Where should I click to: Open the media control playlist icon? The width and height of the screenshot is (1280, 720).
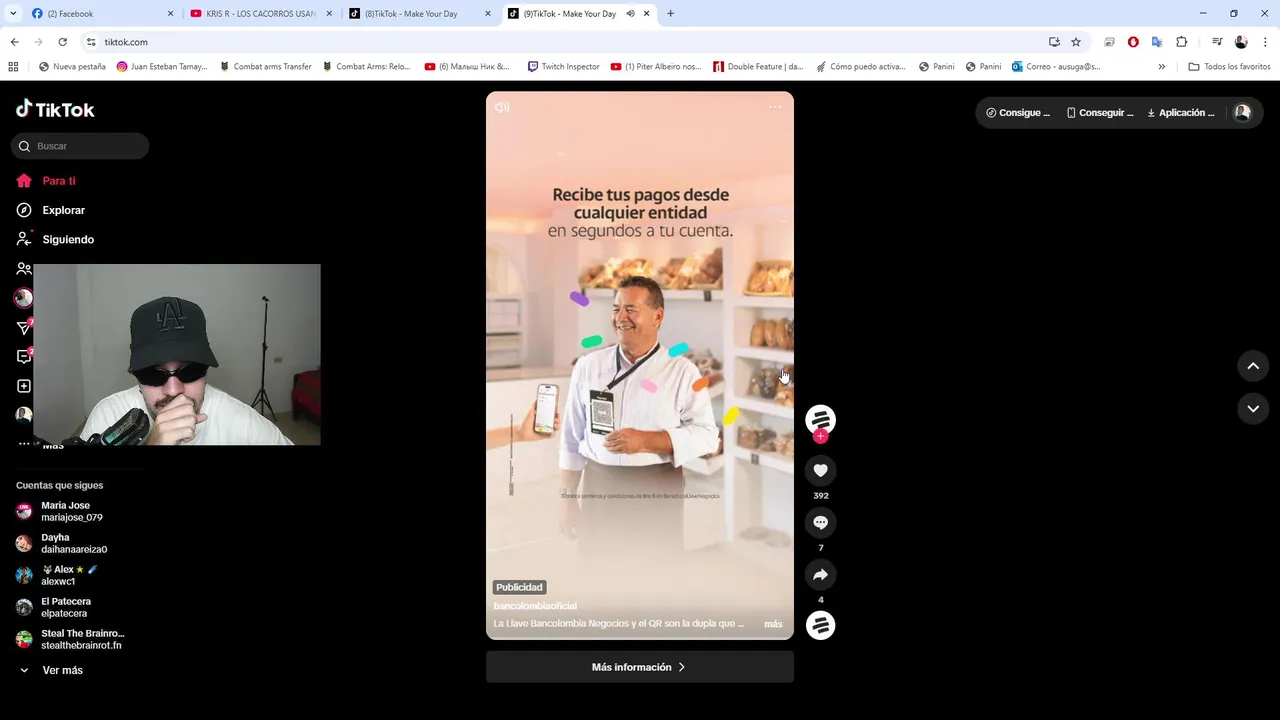[1217, 42]
